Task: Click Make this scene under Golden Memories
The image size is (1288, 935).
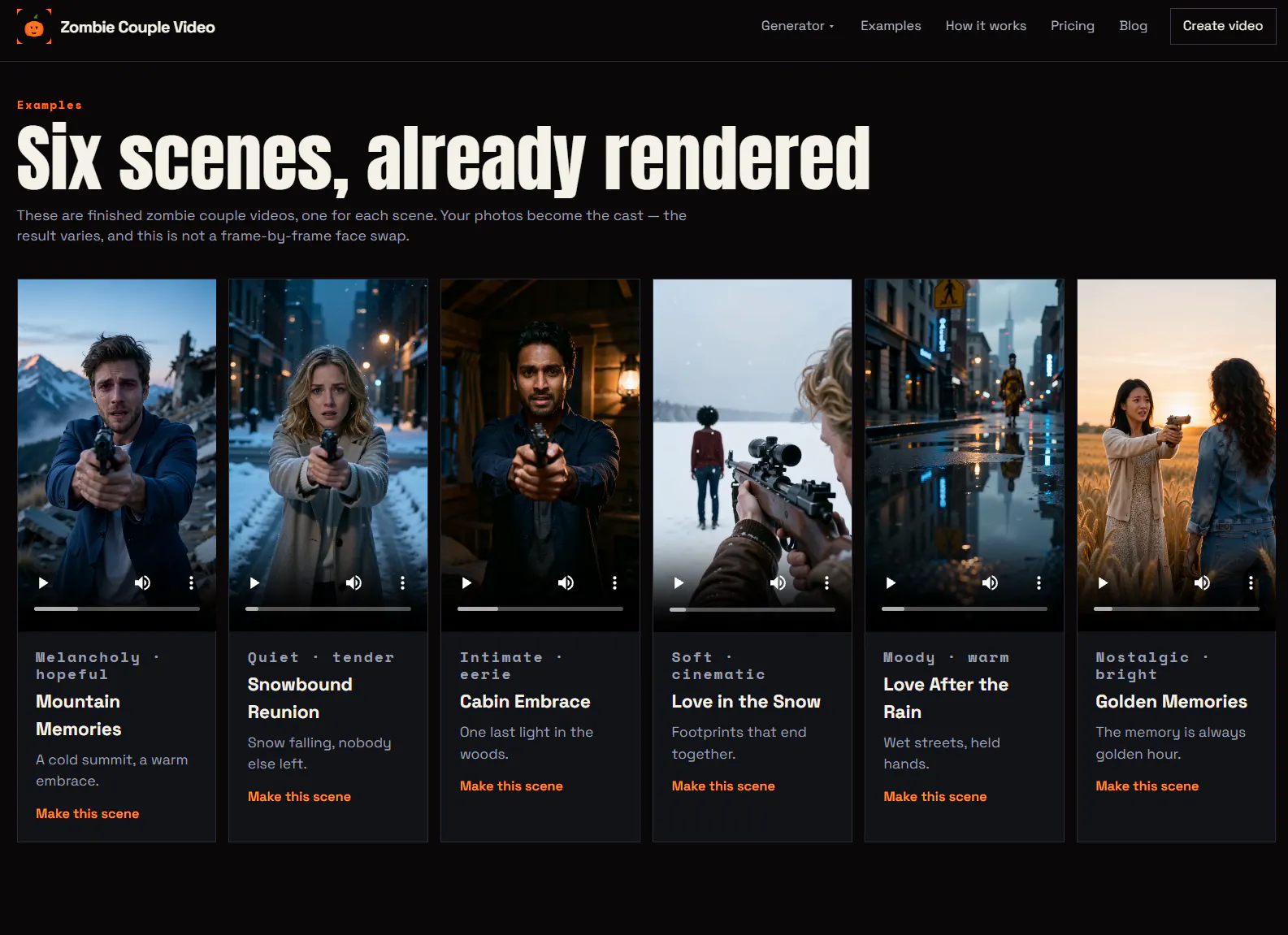Action: 1147,786
